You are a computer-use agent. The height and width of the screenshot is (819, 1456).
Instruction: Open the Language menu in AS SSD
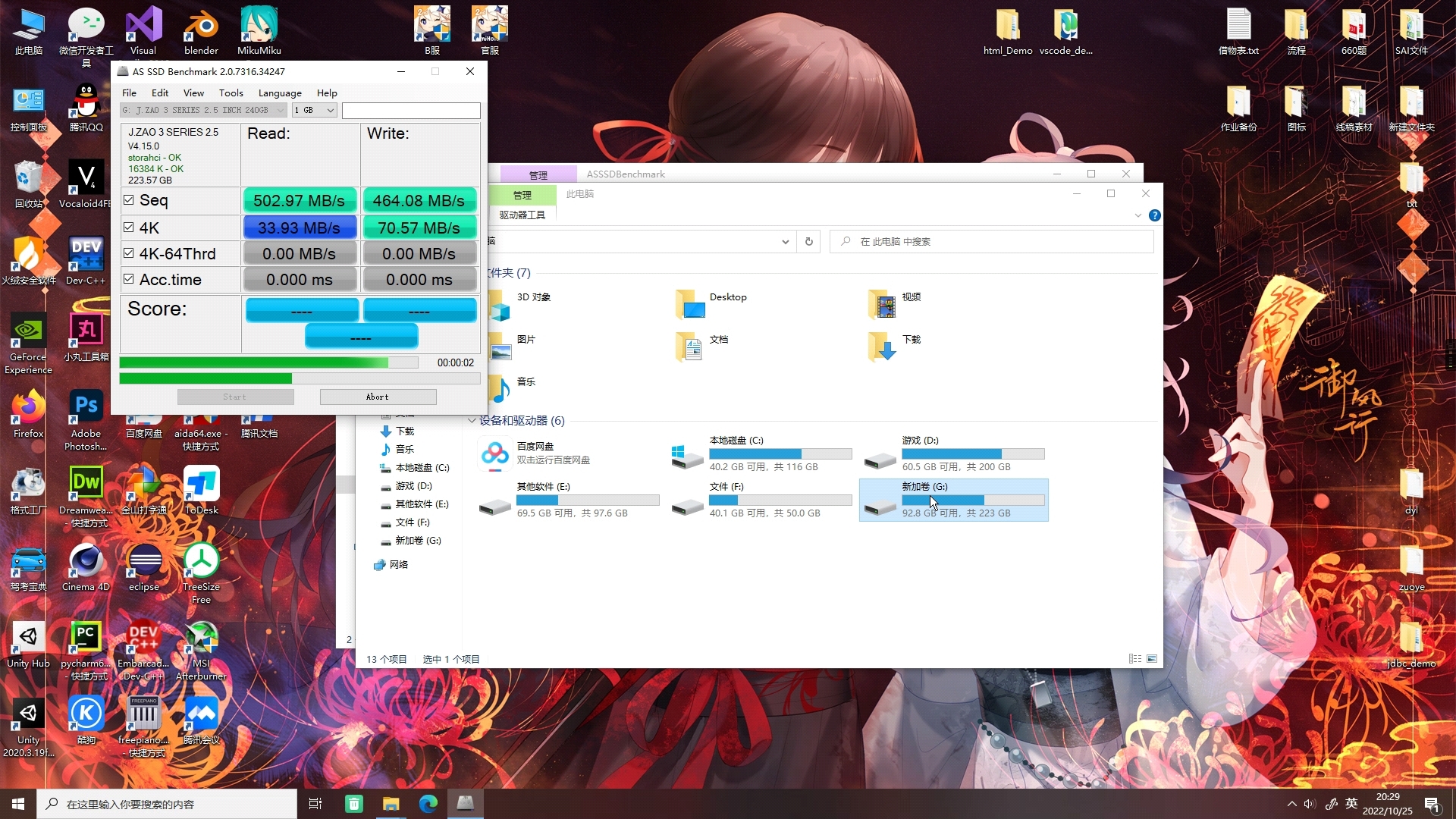tap(280, 93)
